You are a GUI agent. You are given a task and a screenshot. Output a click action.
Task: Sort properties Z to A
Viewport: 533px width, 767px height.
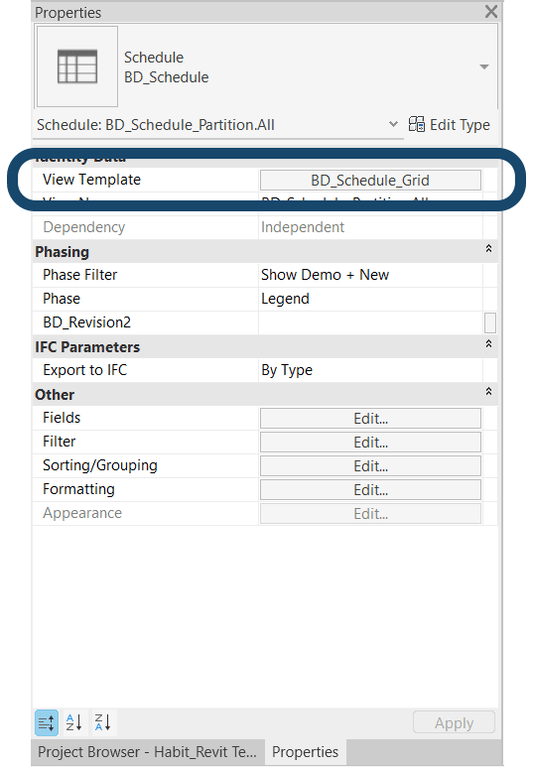point(104,722)
